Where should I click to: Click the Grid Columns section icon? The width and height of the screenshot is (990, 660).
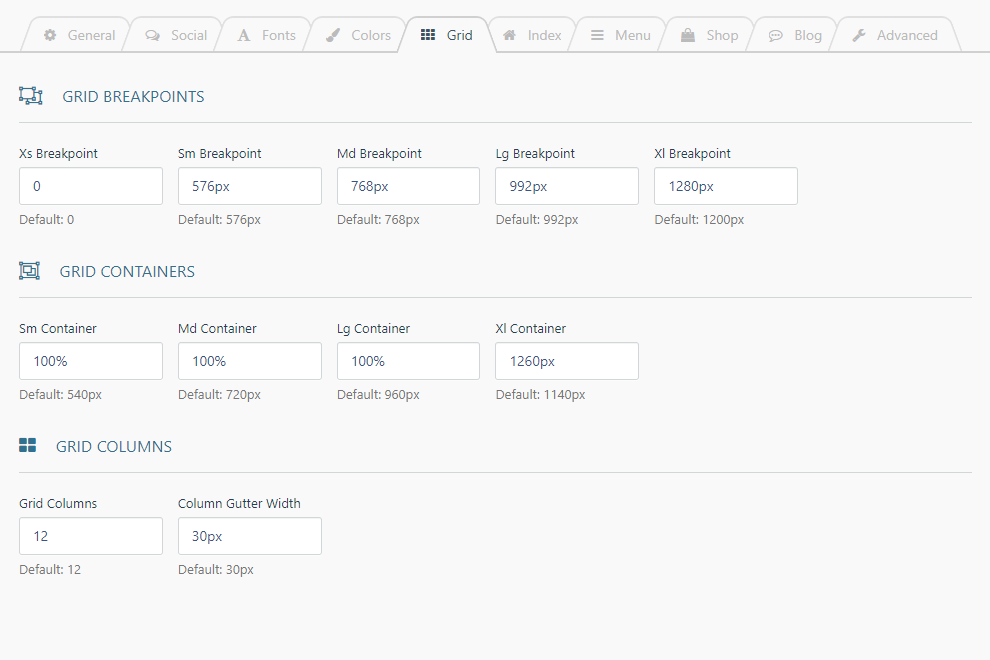[28, 446]
